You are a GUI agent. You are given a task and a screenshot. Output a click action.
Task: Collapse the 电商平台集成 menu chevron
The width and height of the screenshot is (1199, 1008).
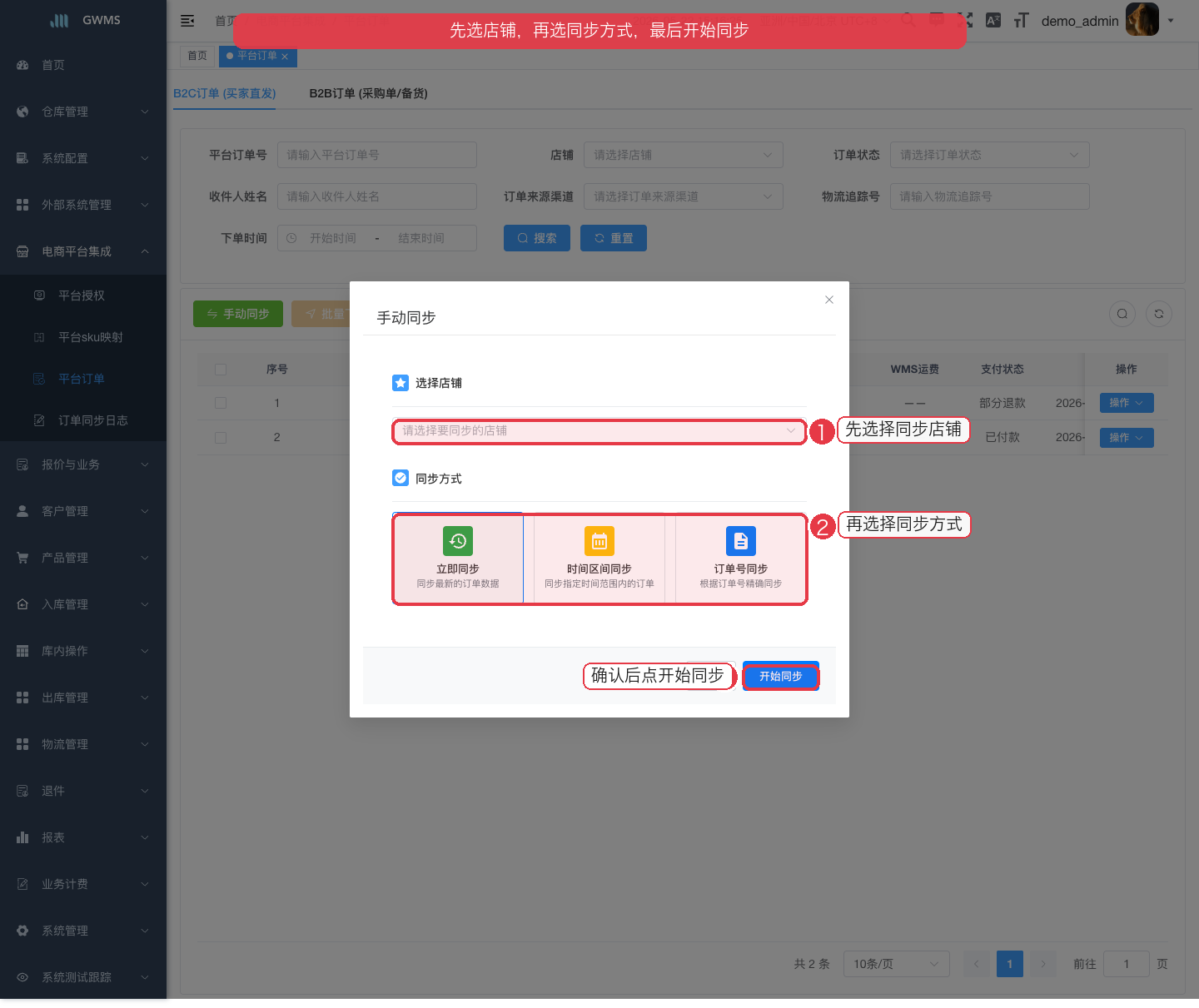[x=145, y=251]
